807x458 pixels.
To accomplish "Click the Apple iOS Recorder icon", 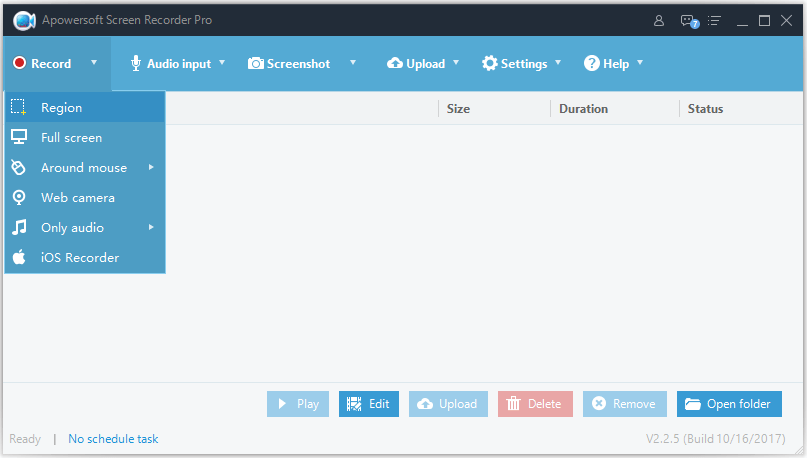I will pyautogui.click(x=19, y=257).
